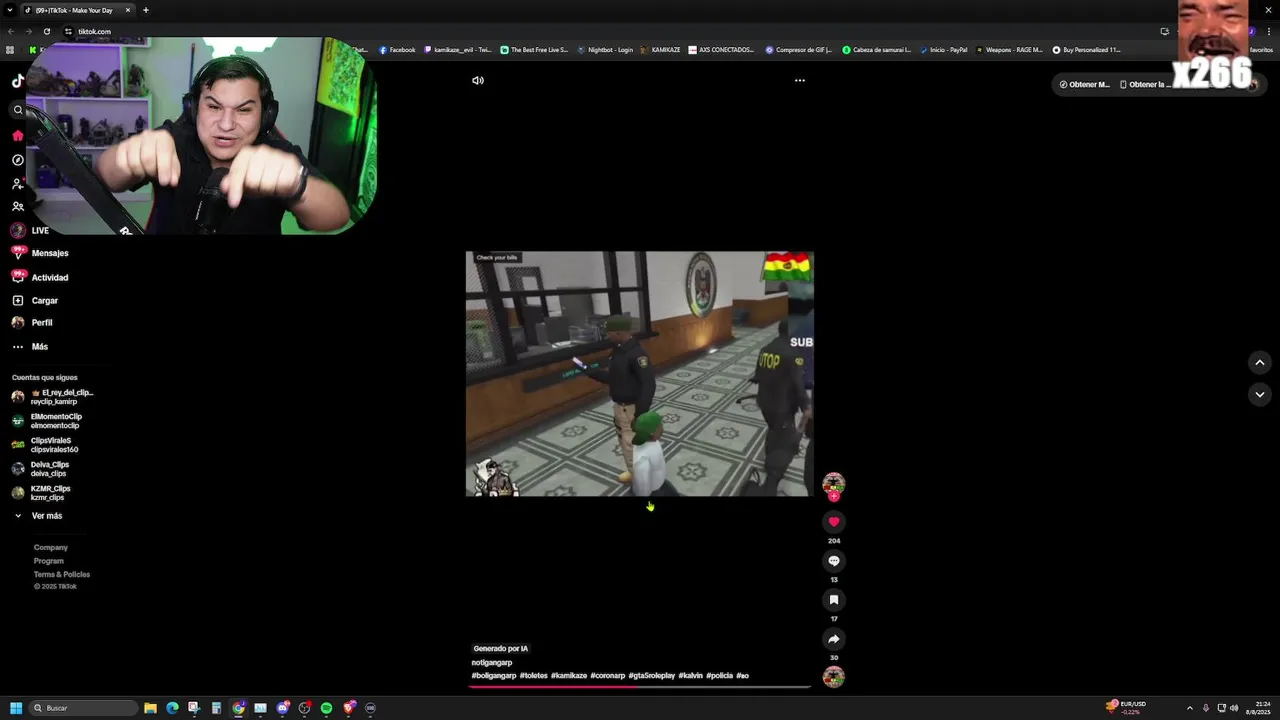1280x720 pixels.
Task: Open the Home (For You) sidebar icon
Action: (x=17, y=135)
